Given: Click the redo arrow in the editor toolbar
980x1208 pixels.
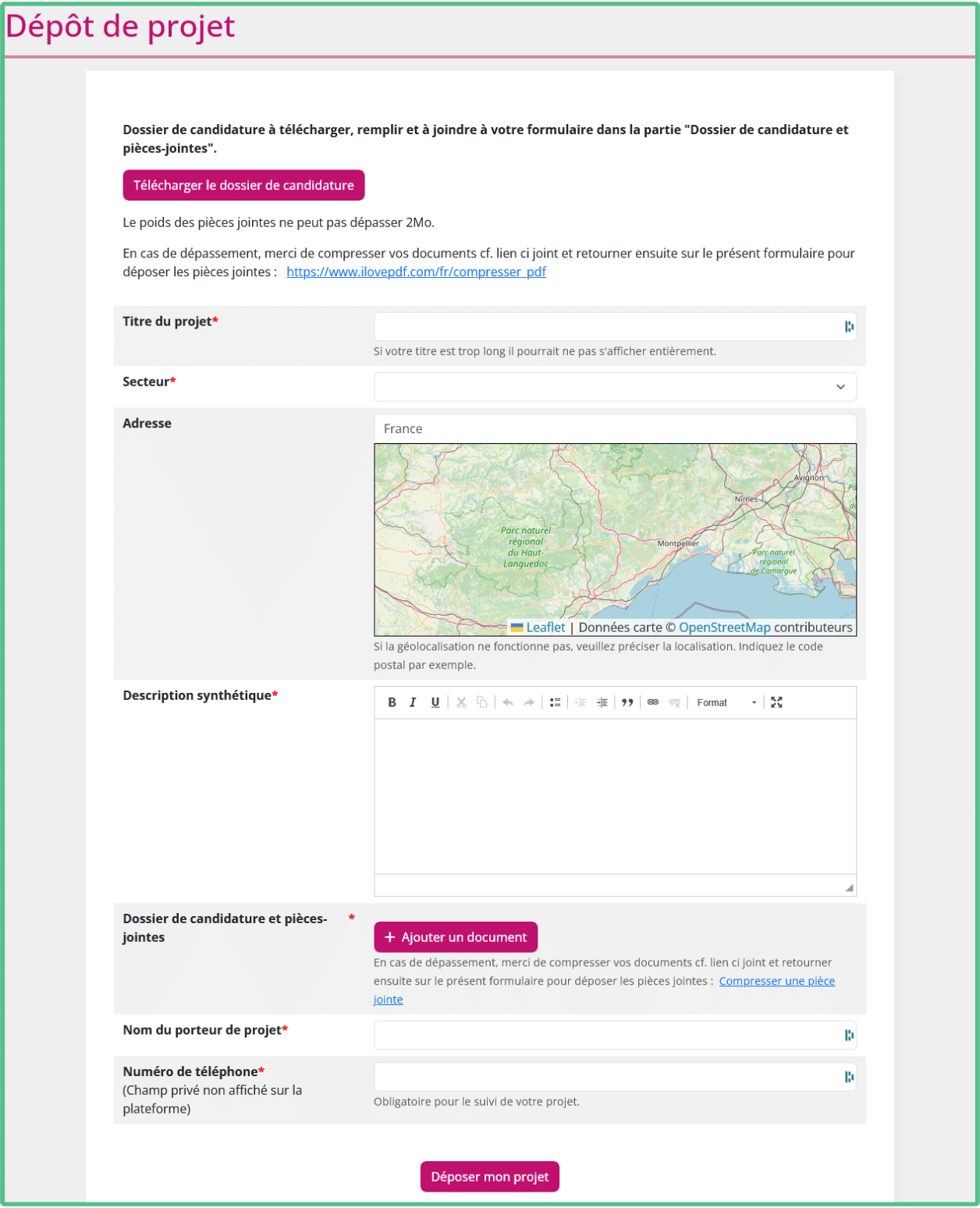Looking at the screenshot, I should point(528,702).
